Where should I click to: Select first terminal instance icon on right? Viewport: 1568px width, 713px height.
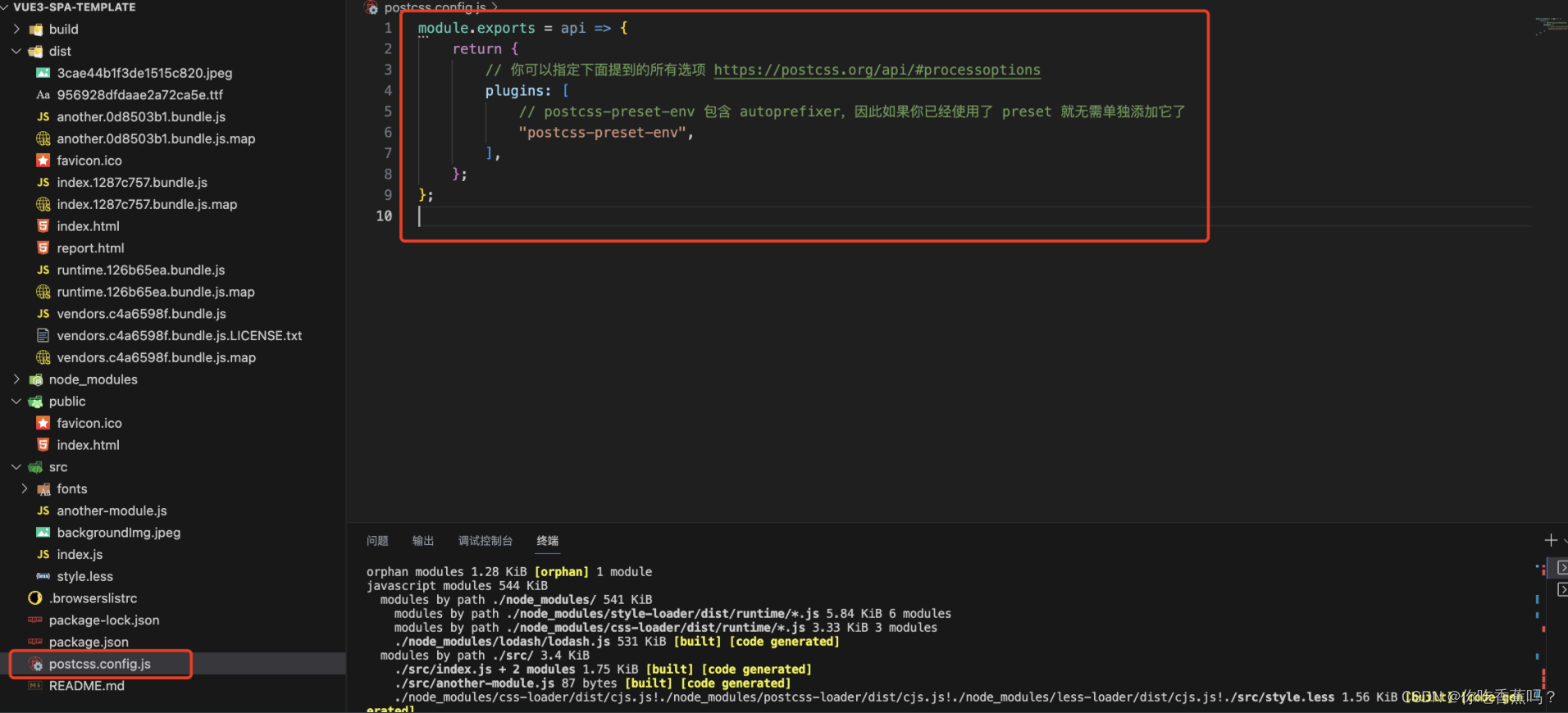[x=1562, y=567]
